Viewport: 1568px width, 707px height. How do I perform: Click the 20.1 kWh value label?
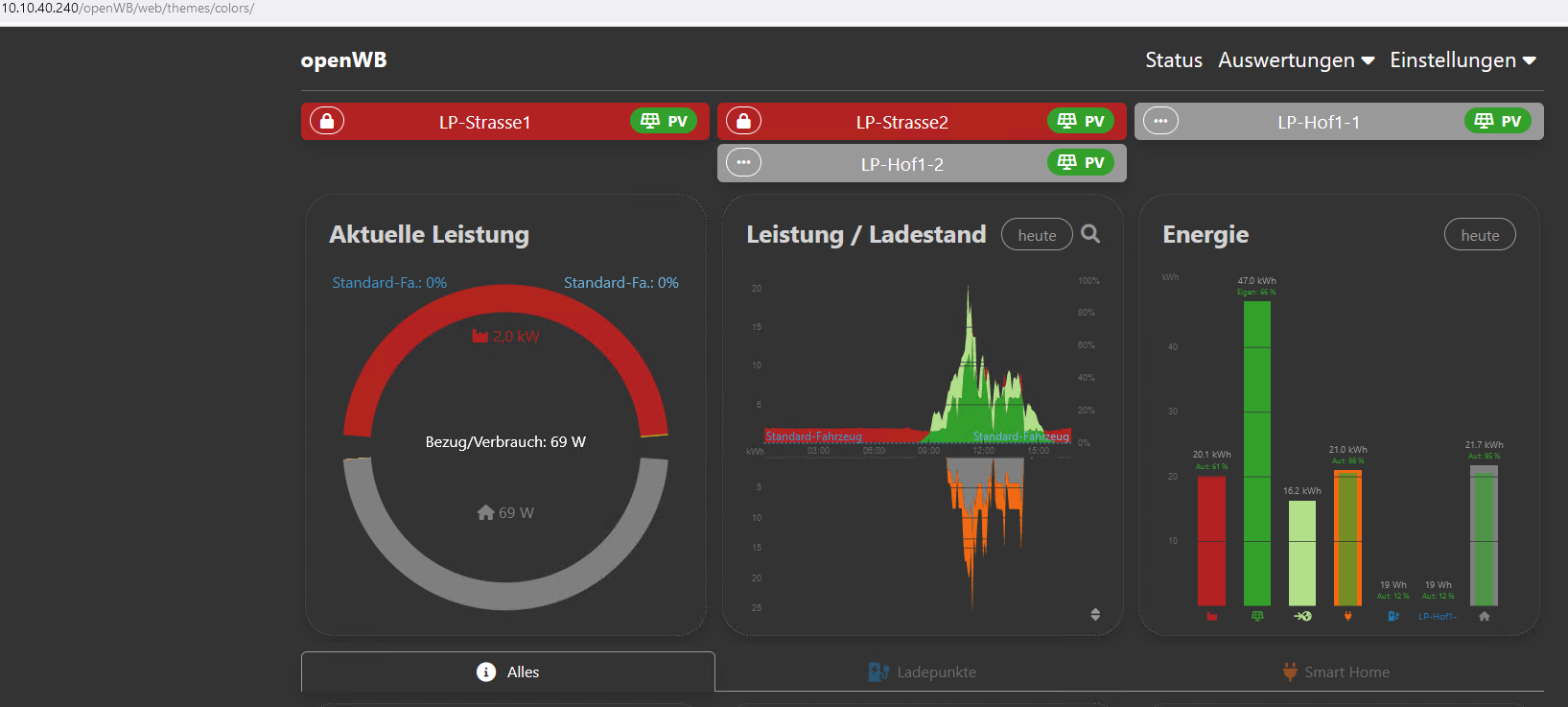pyautogui.click(x=1212, y=455)
